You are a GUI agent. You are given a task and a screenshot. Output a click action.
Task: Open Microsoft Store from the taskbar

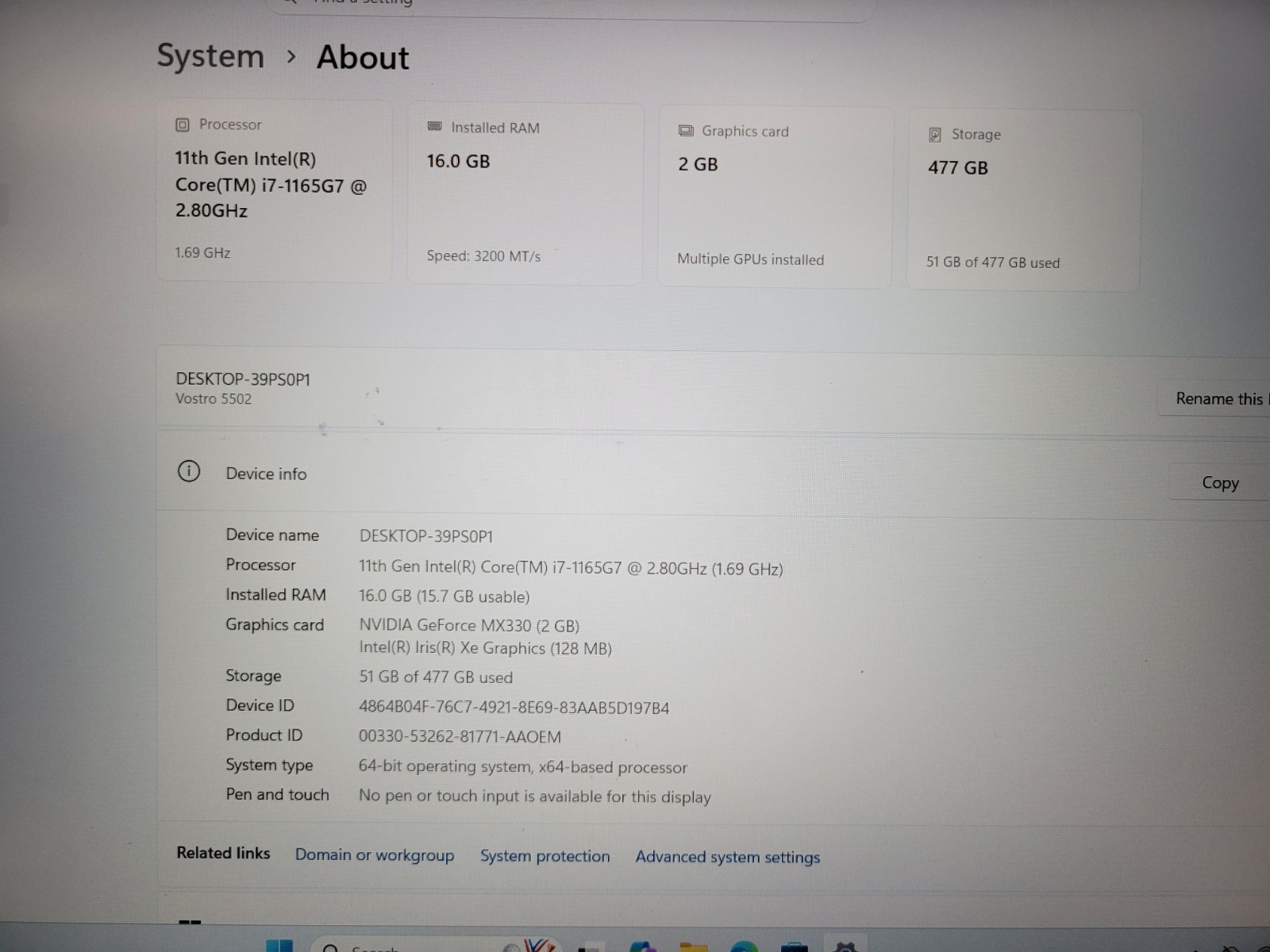coord(794,946)
